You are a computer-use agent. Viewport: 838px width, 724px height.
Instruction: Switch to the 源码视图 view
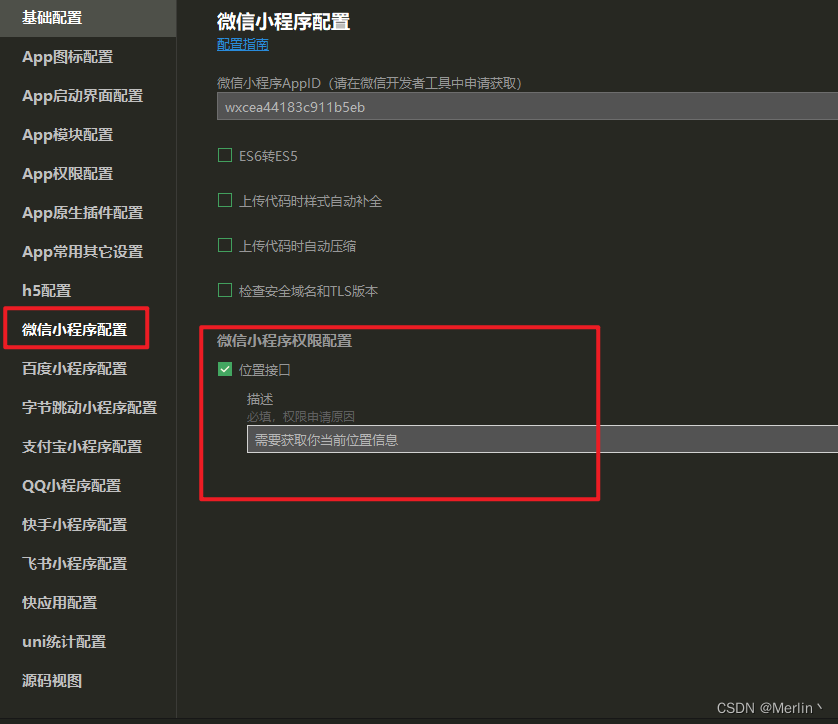(44, 680)
